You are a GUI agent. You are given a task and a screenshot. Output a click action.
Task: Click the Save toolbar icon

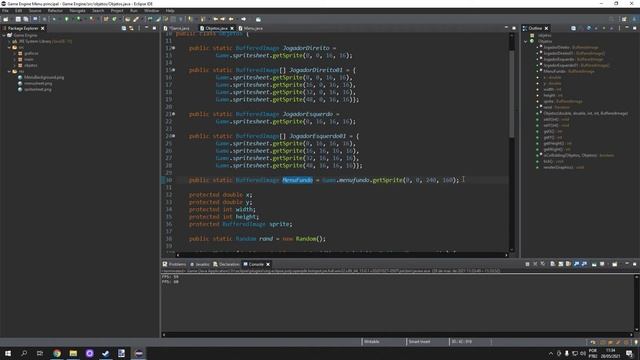pos(18,19)
